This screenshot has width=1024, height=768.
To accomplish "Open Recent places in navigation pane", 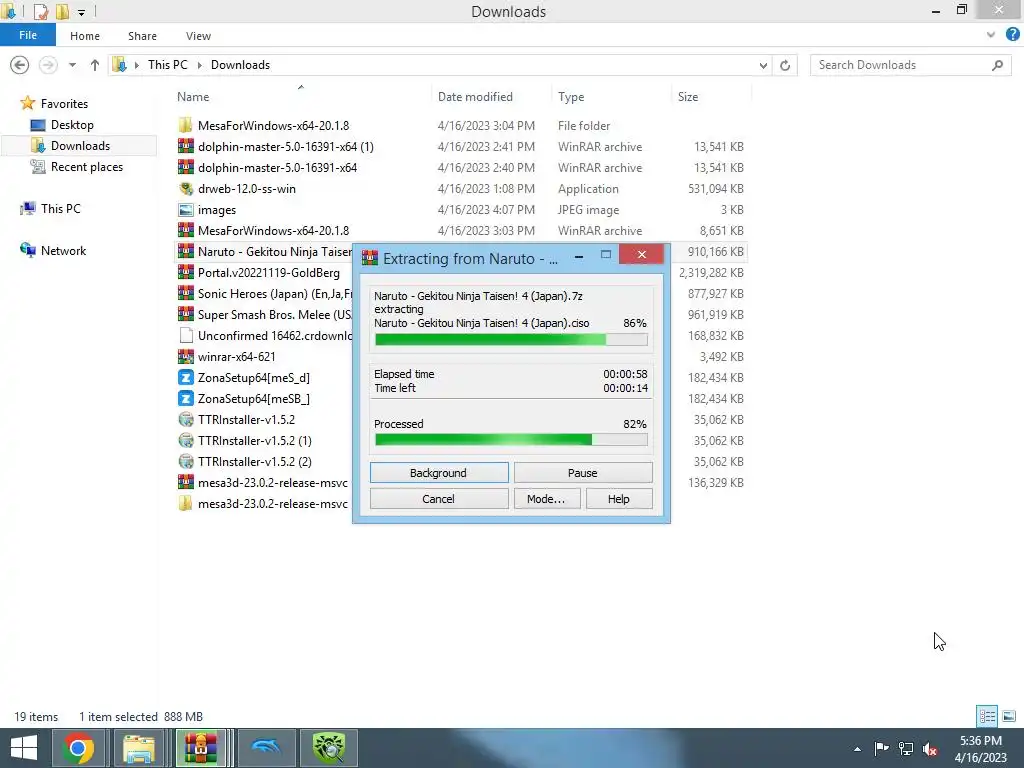I will coord(86,167).
